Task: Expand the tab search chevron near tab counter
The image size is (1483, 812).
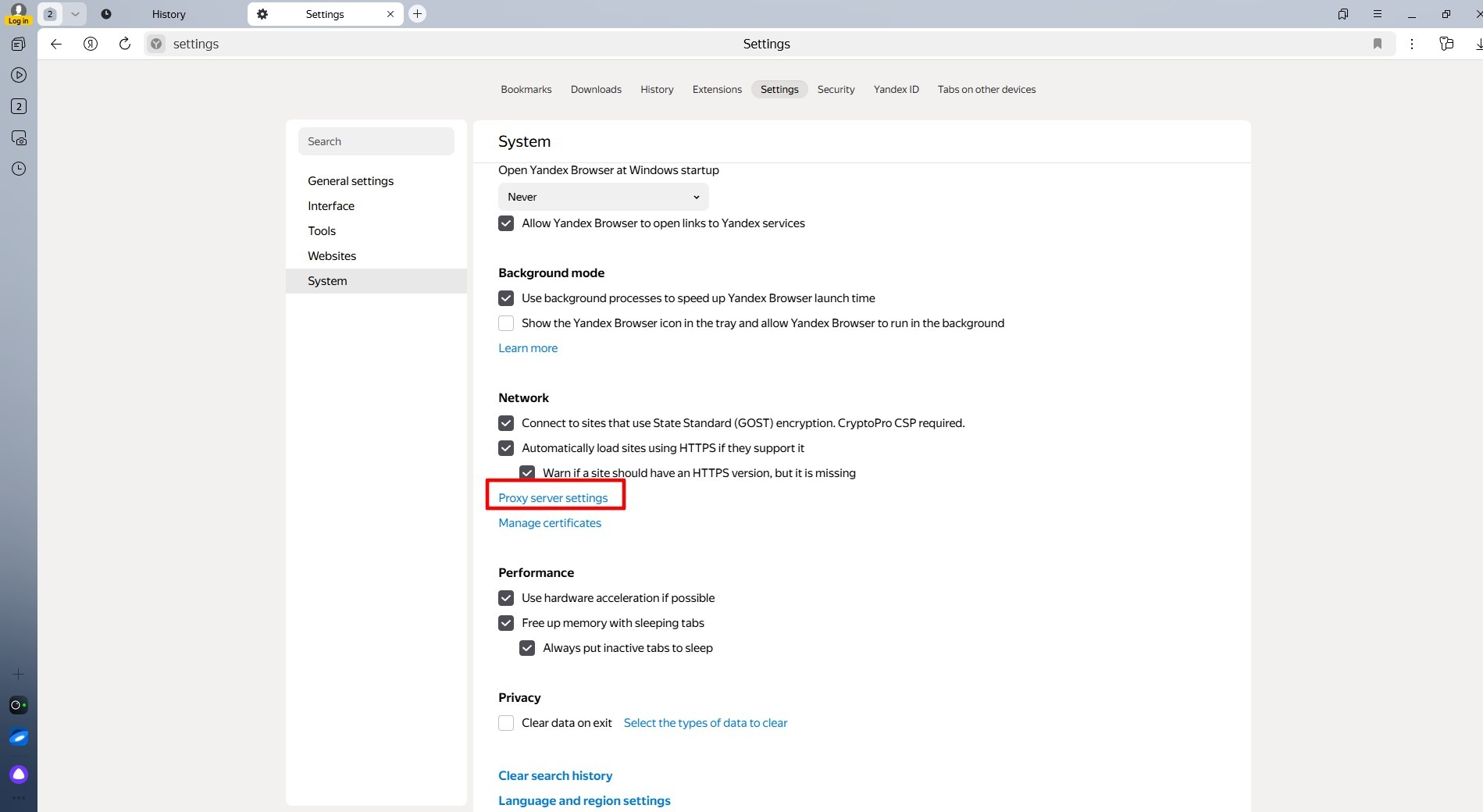Action: click(74, 13)
